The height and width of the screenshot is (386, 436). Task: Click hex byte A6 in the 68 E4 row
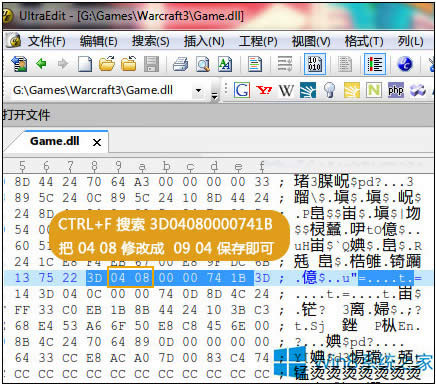[94, 326]
